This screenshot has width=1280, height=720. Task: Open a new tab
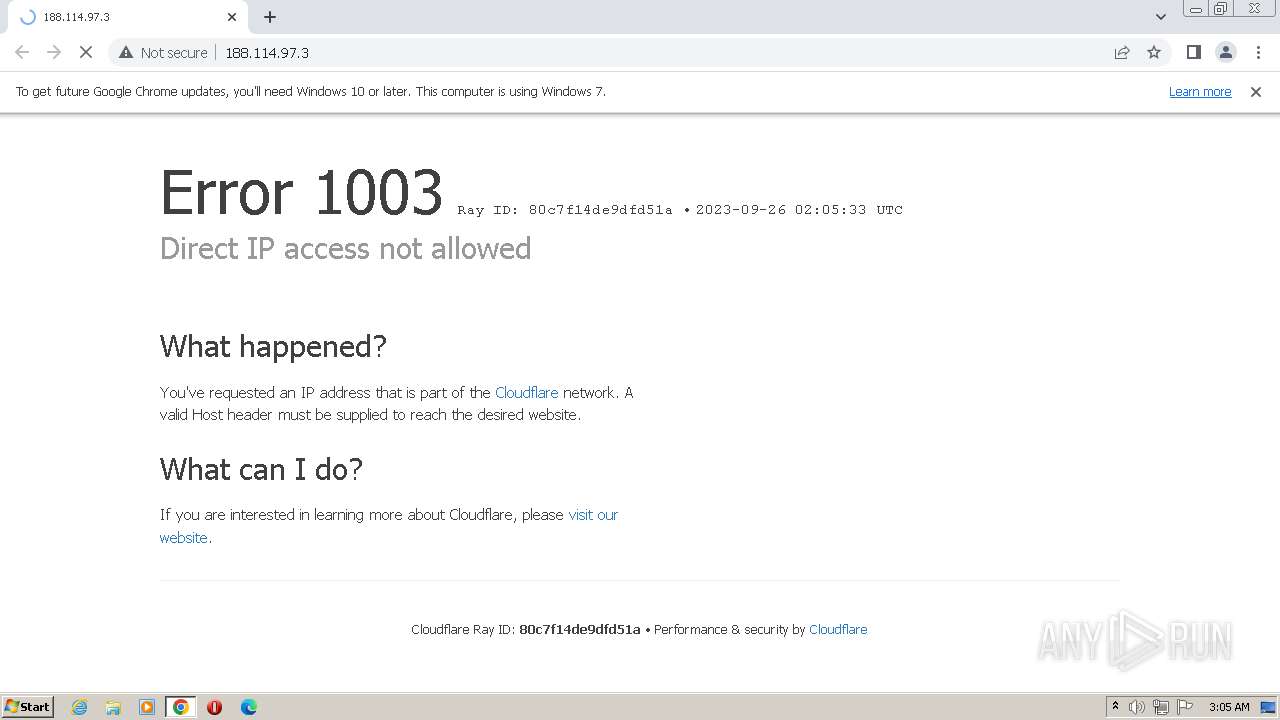pos(270,17)
